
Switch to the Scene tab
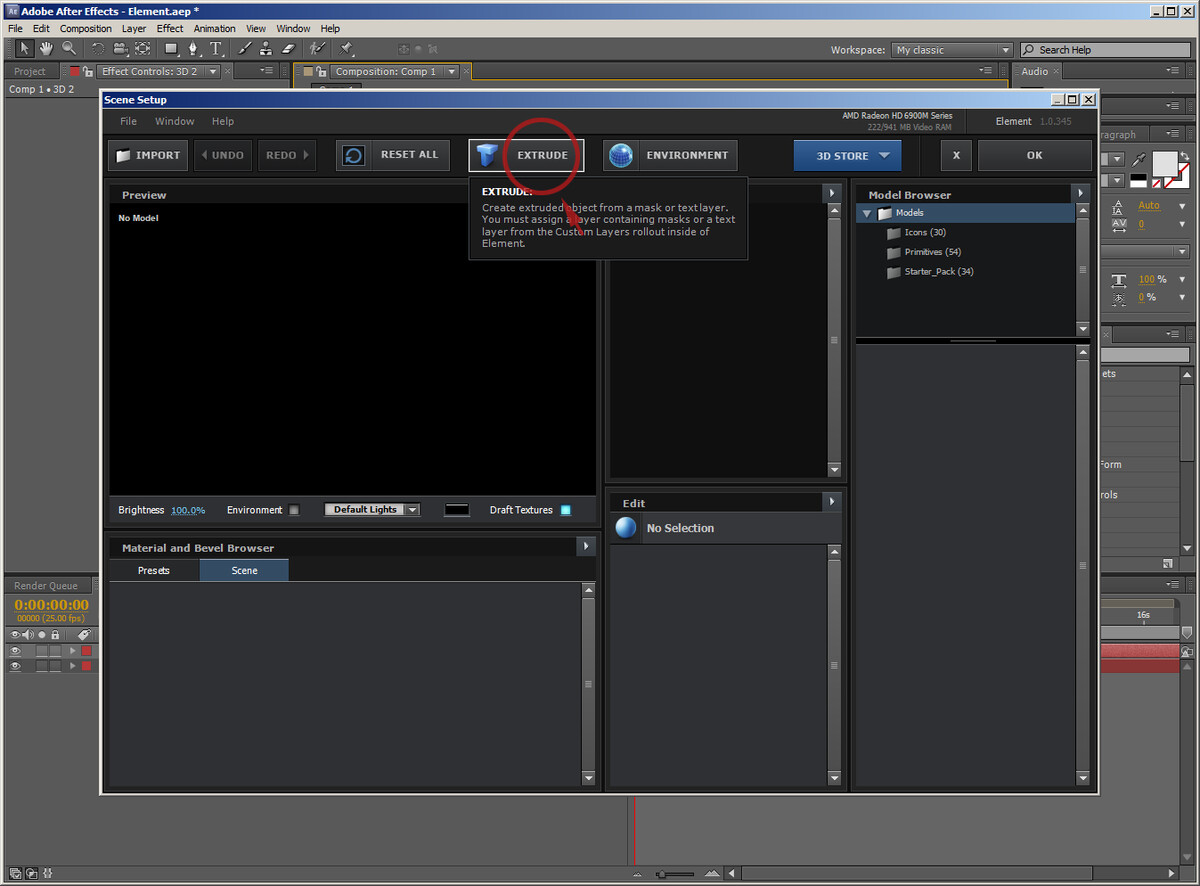tap(244, 570)
